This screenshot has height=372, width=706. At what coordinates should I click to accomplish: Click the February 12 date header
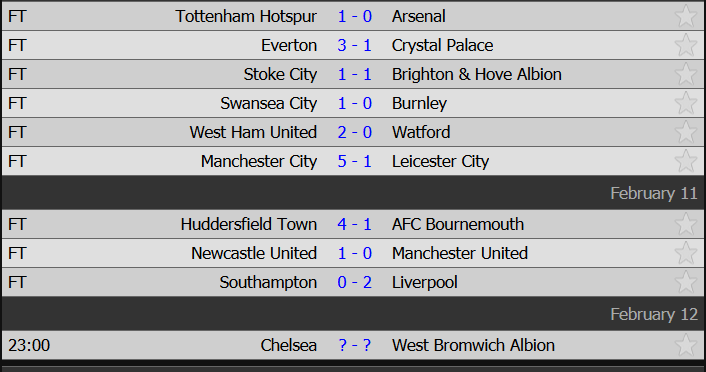click(654, 314)
